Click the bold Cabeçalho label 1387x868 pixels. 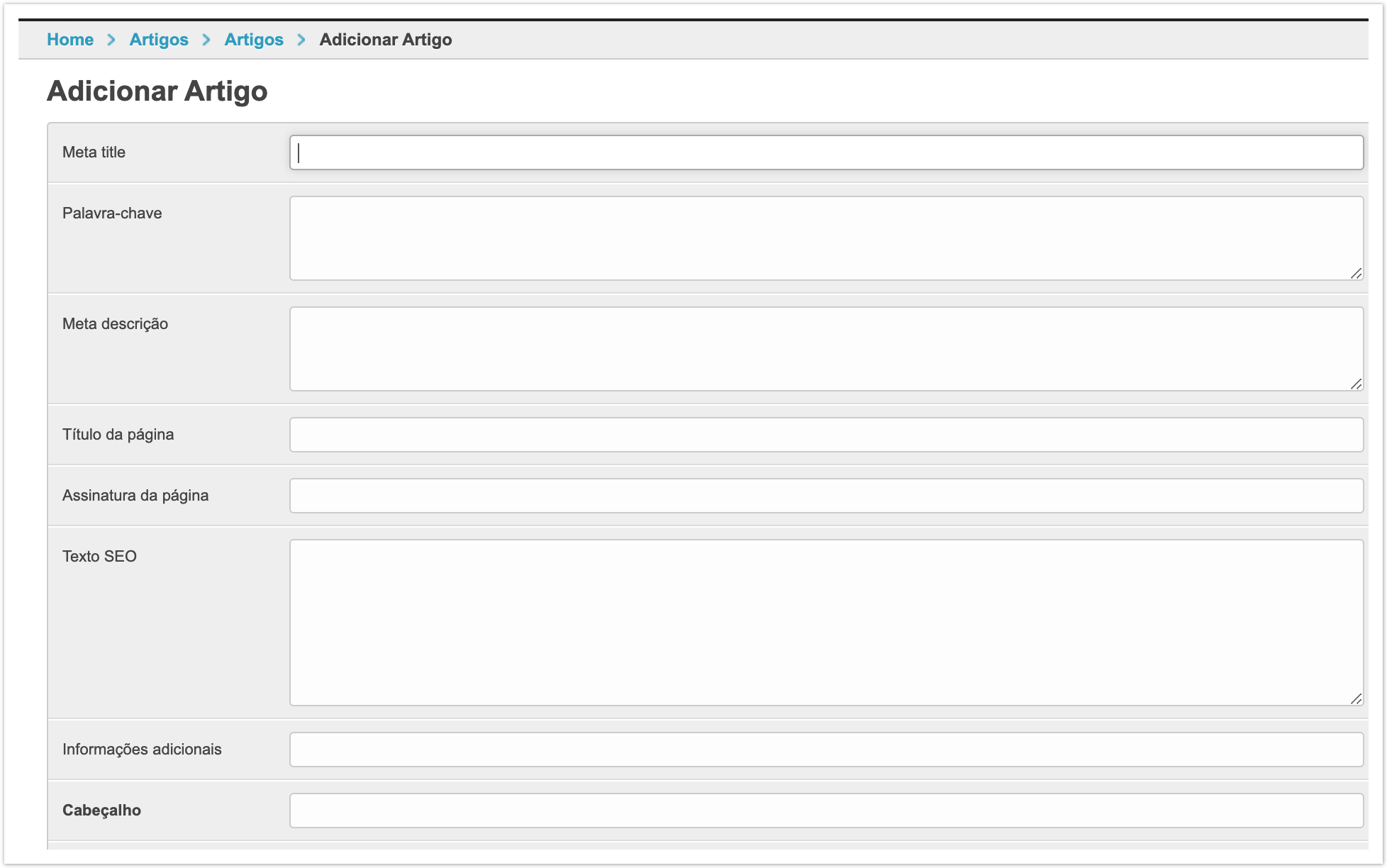(101, 811)
